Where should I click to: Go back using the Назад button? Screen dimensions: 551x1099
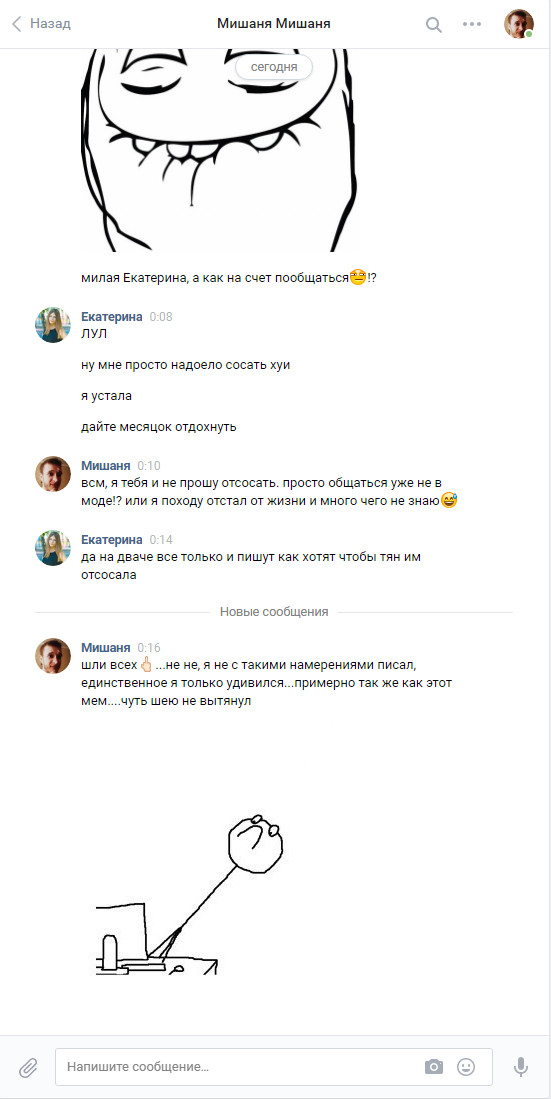tap(41, 24)
